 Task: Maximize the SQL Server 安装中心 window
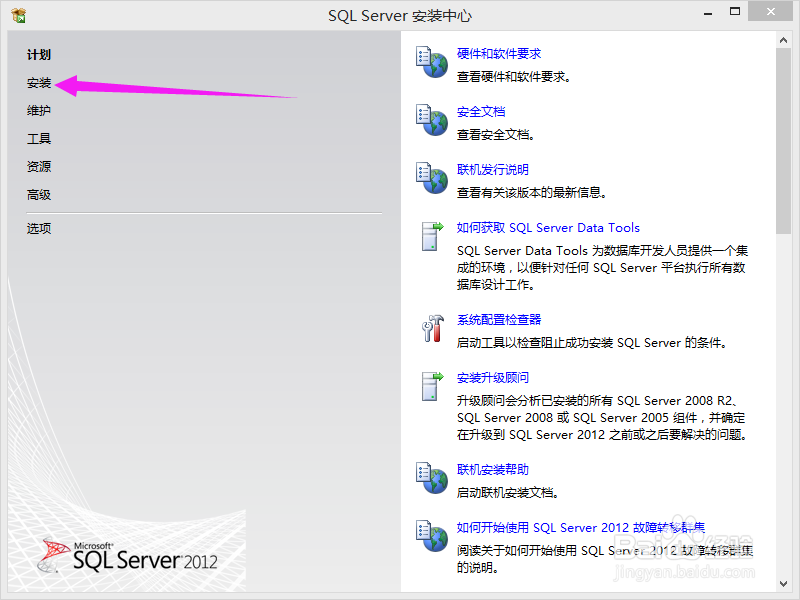[x=735, y=12]
